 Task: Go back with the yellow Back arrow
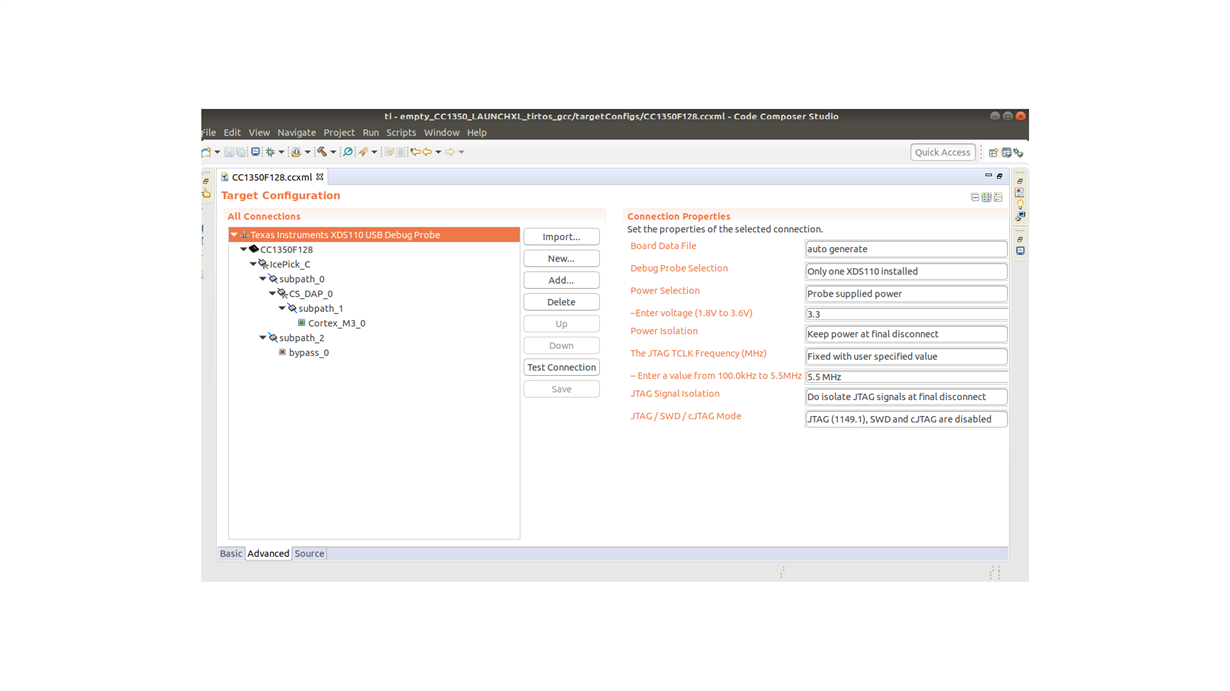click(427, 152)
